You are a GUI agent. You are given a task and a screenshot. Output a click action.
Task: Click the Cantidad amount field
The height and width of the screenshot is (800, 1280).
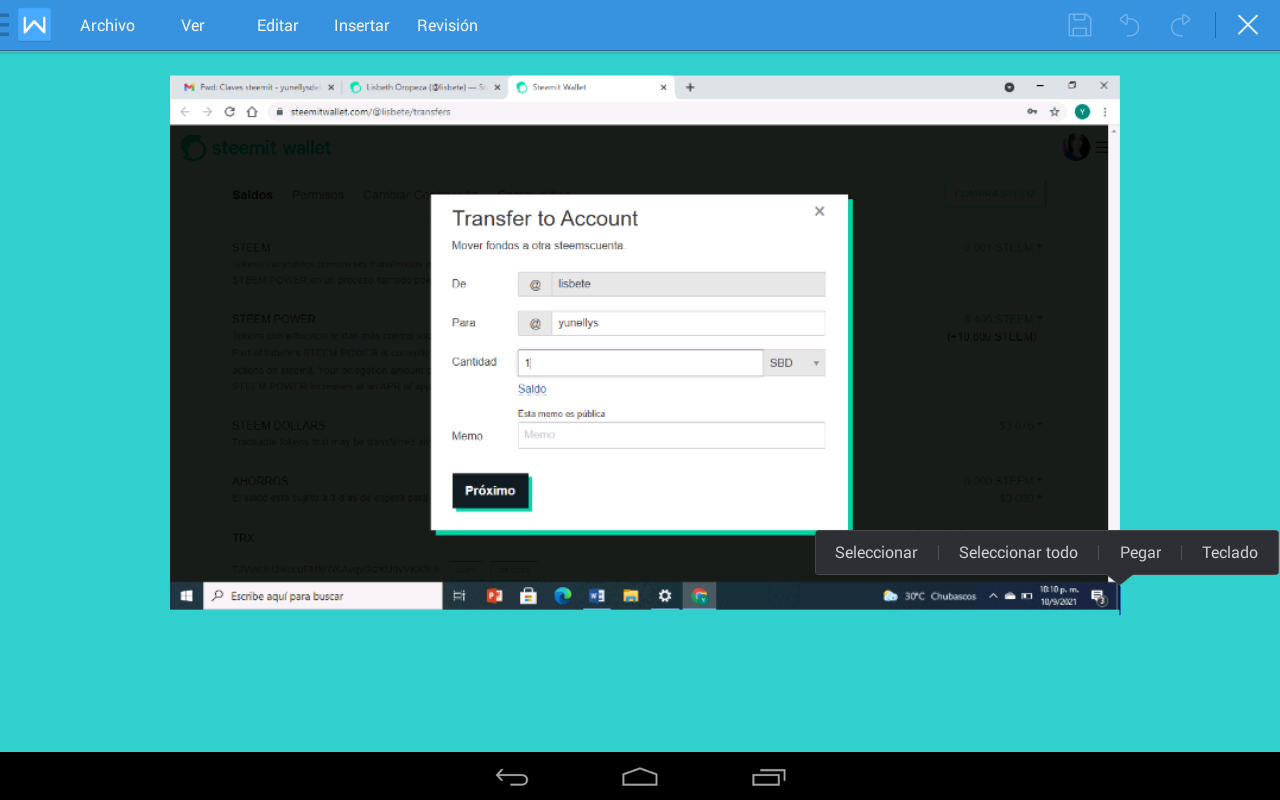tap(640, 363)
